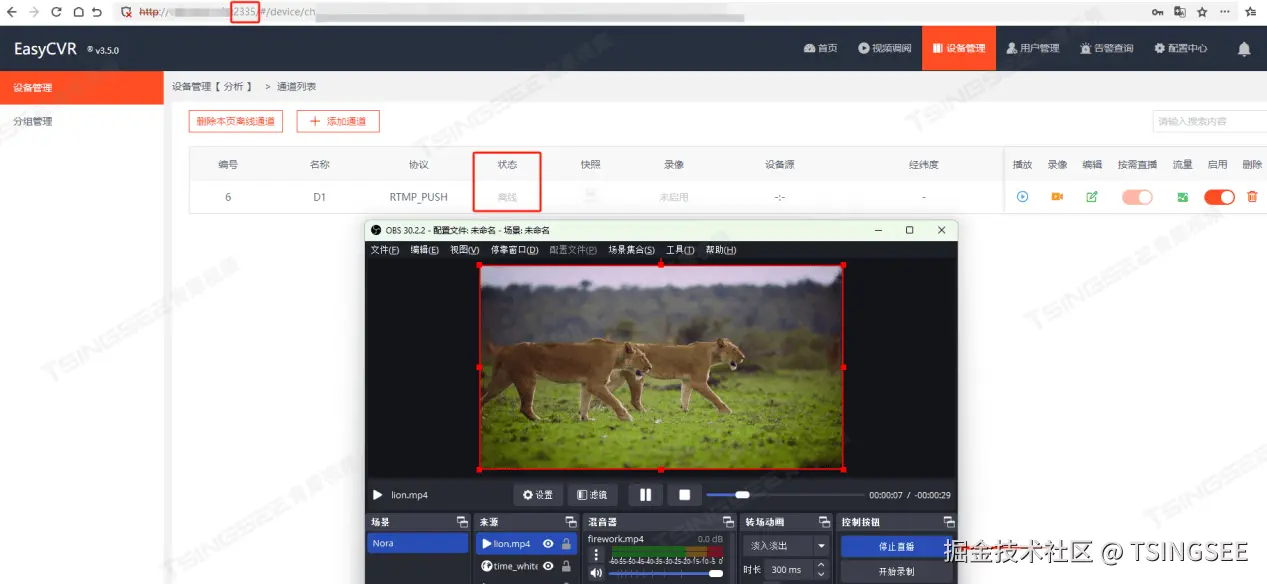Click the channel search input field
Image resolution: width=1267 pixels, height=584 pixels.
pyautogui.click(x=1209, y=121)
